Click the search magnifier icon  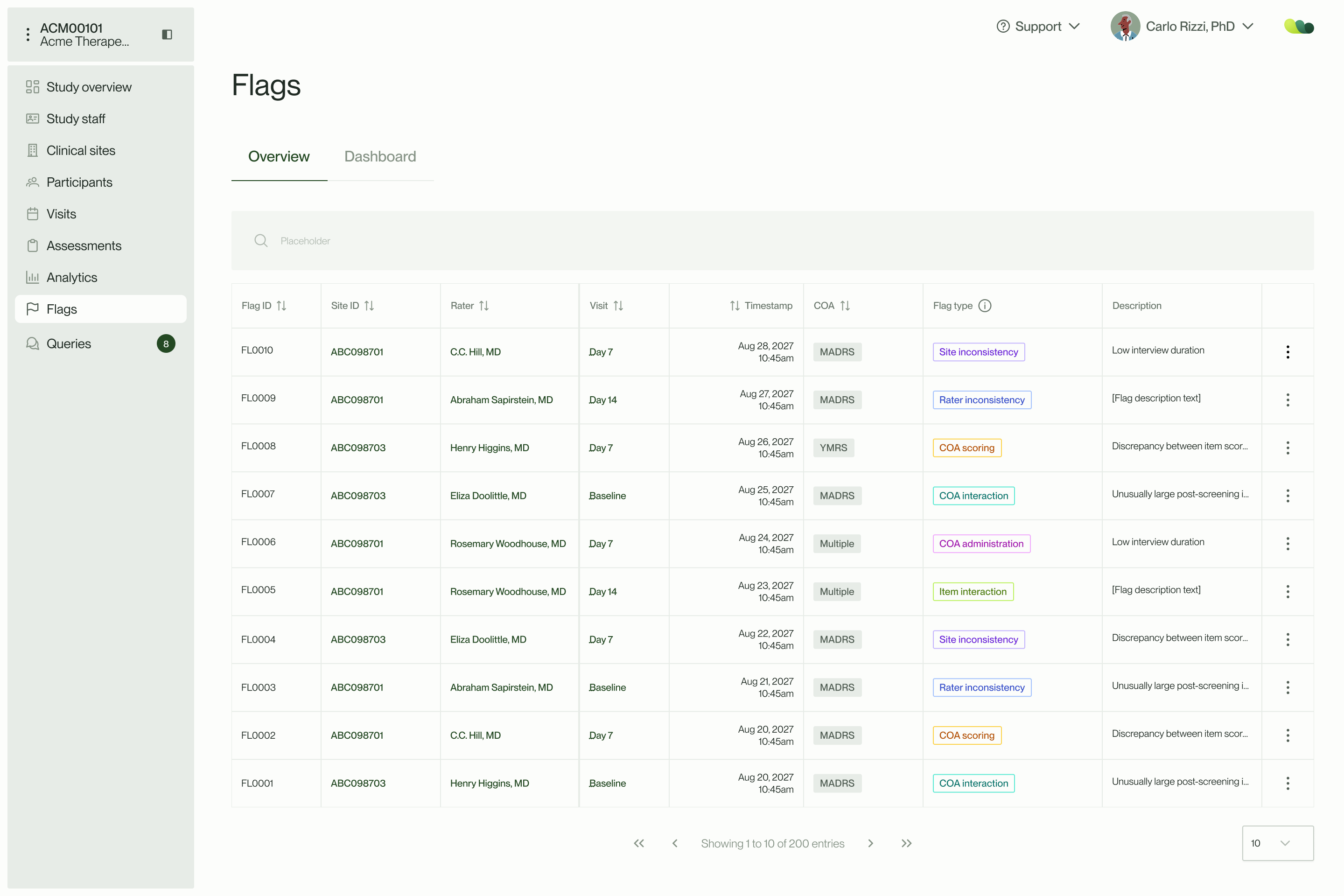[x=261, y=241]
